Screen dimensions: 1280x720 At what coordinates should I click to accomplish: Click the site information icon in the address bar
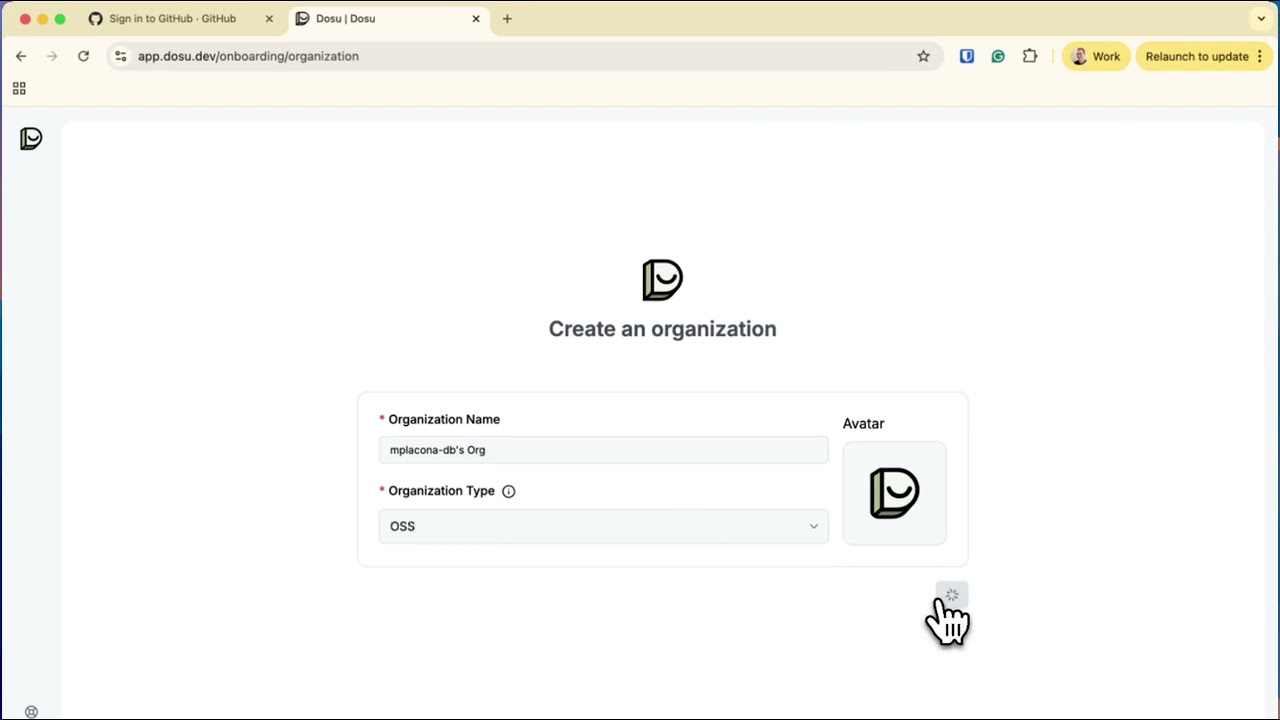point(120,56)
